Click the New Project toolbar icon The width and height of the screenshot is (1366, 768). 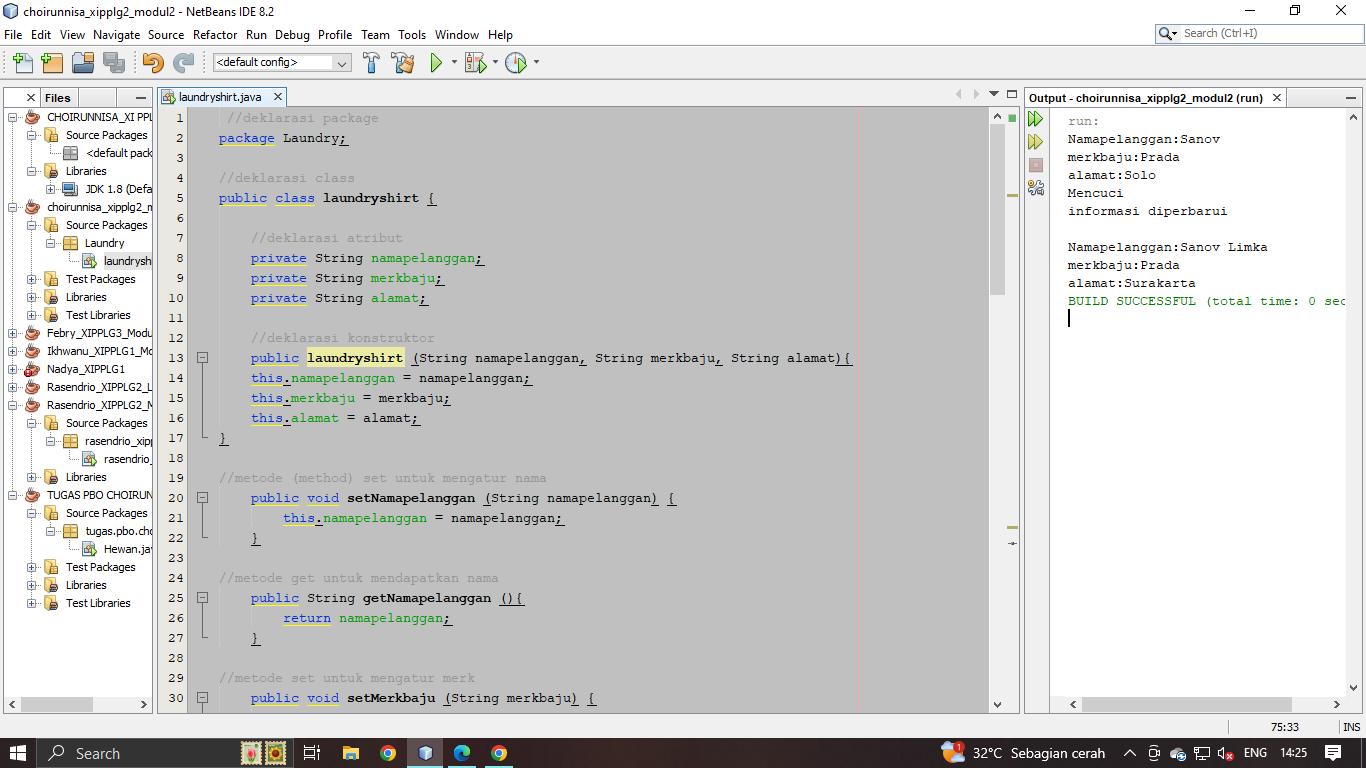[52, 63]
